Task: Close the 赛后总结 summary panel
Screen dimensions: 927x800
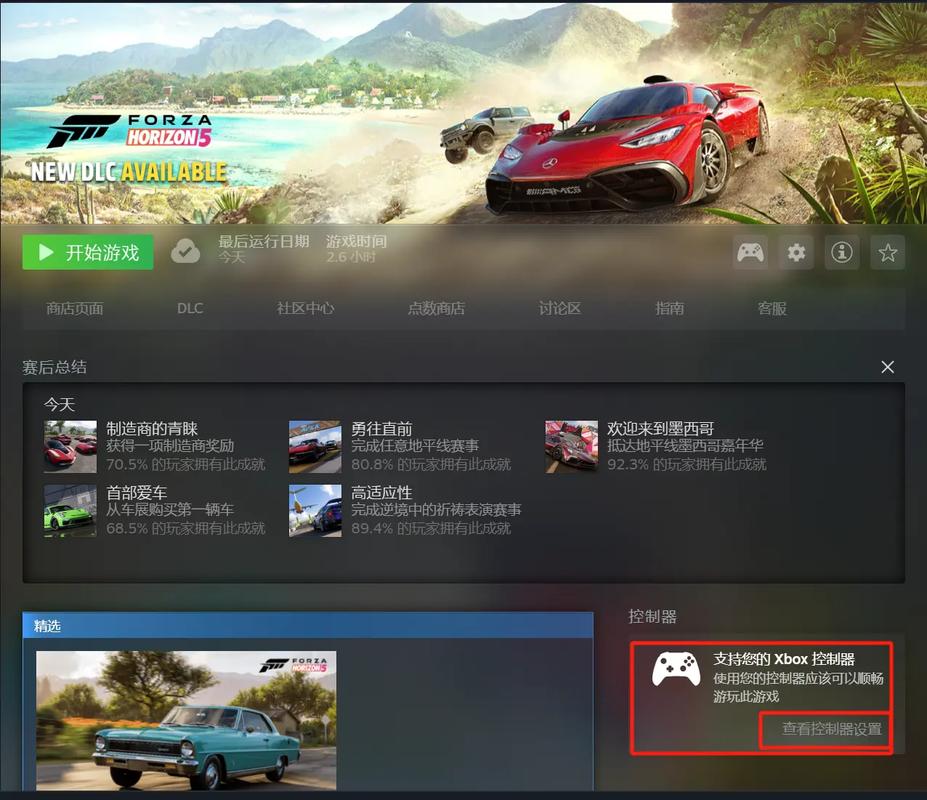Action: (887, 366)
